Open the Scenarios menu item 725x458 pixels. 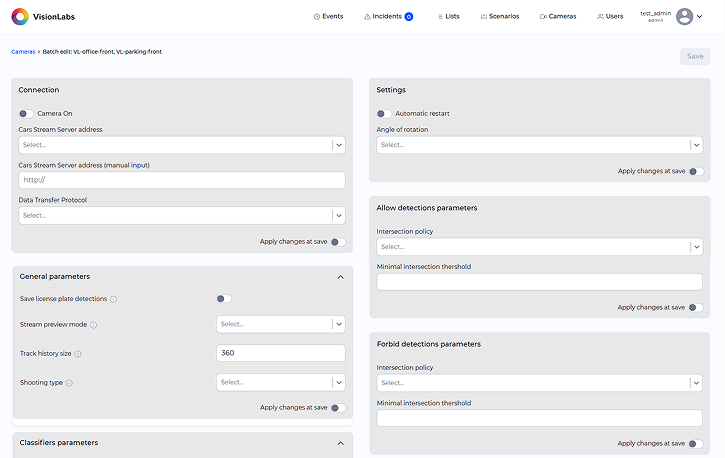(x=498, y=16)
